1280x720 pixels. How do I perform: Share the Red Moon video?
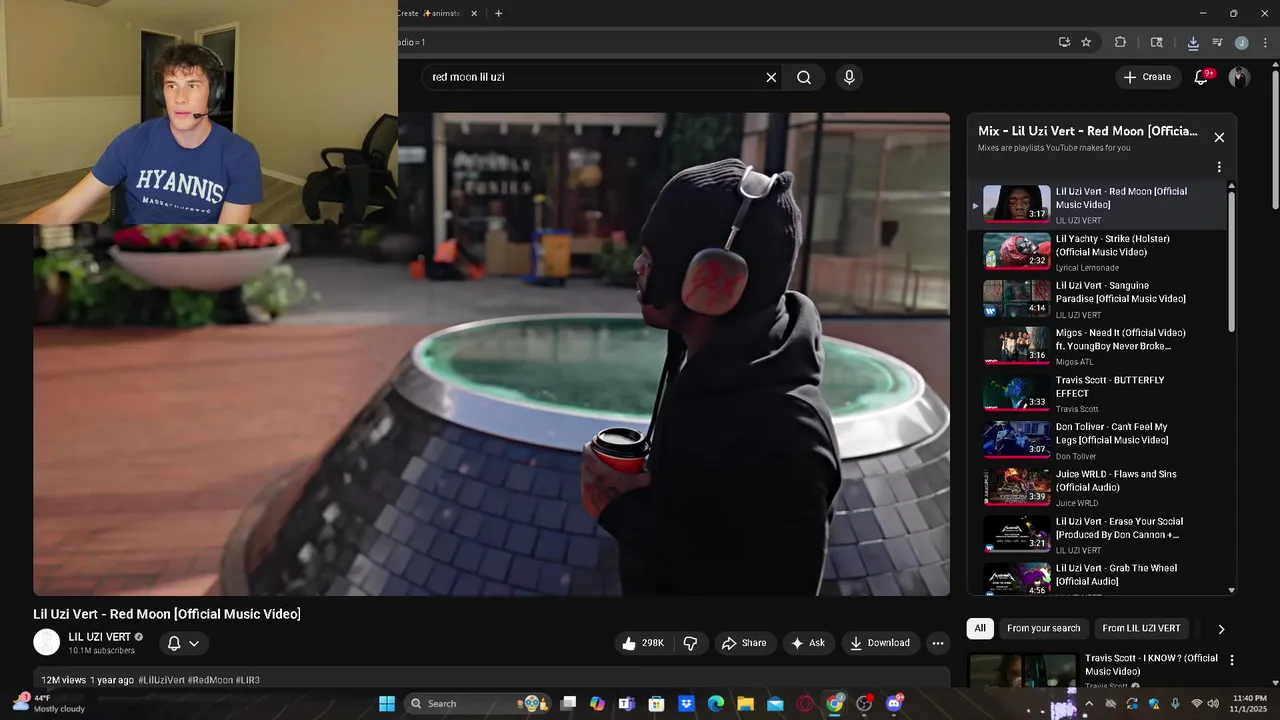tap(744, 643)
